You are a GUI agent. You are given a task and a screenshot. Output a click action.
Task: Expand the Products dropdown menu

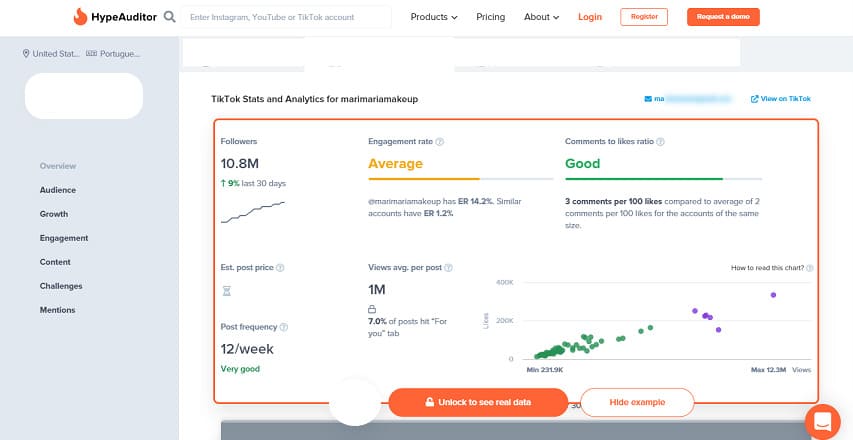434,17
